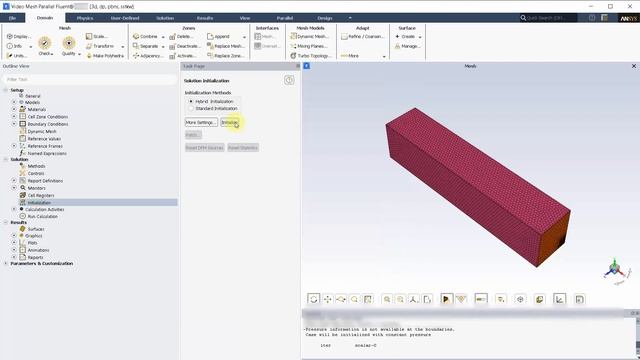Image resolution: width=640 pixels, height=360 pixels.
Task: Open the Combine dropdown arrow
Action: coord(163,37)
